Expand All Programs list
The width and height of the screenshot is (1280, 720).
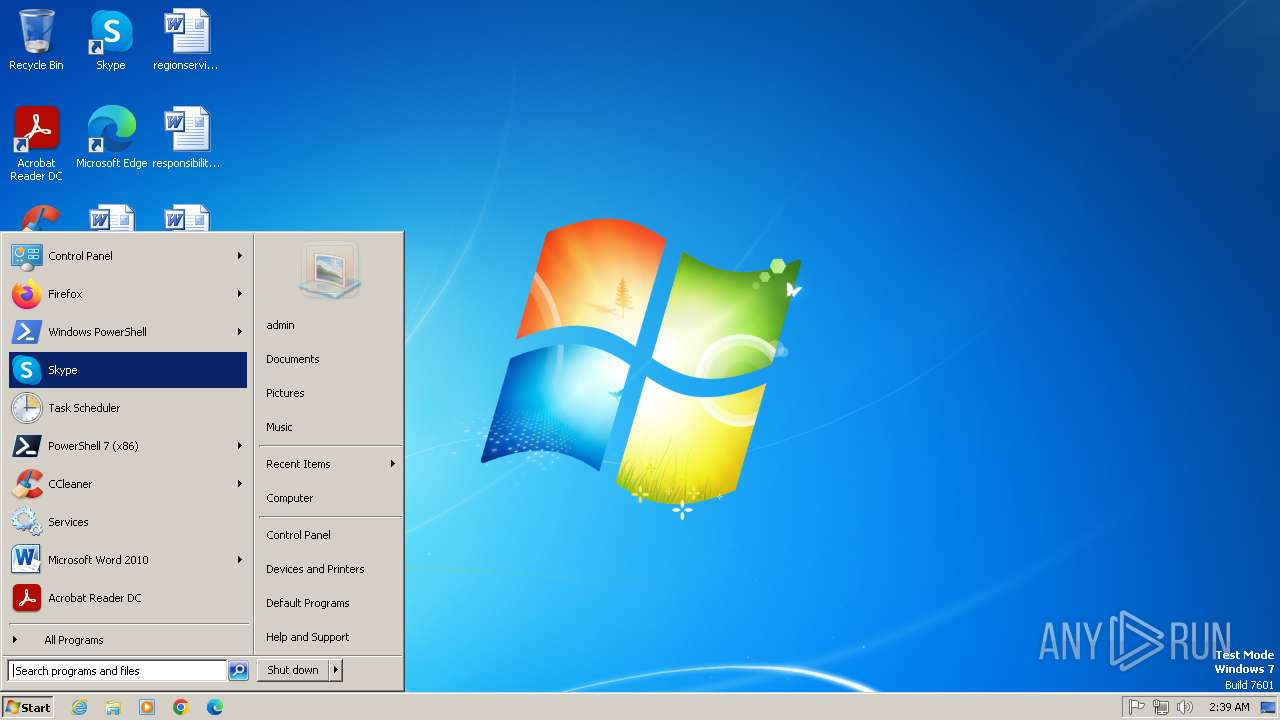point(128,640)
